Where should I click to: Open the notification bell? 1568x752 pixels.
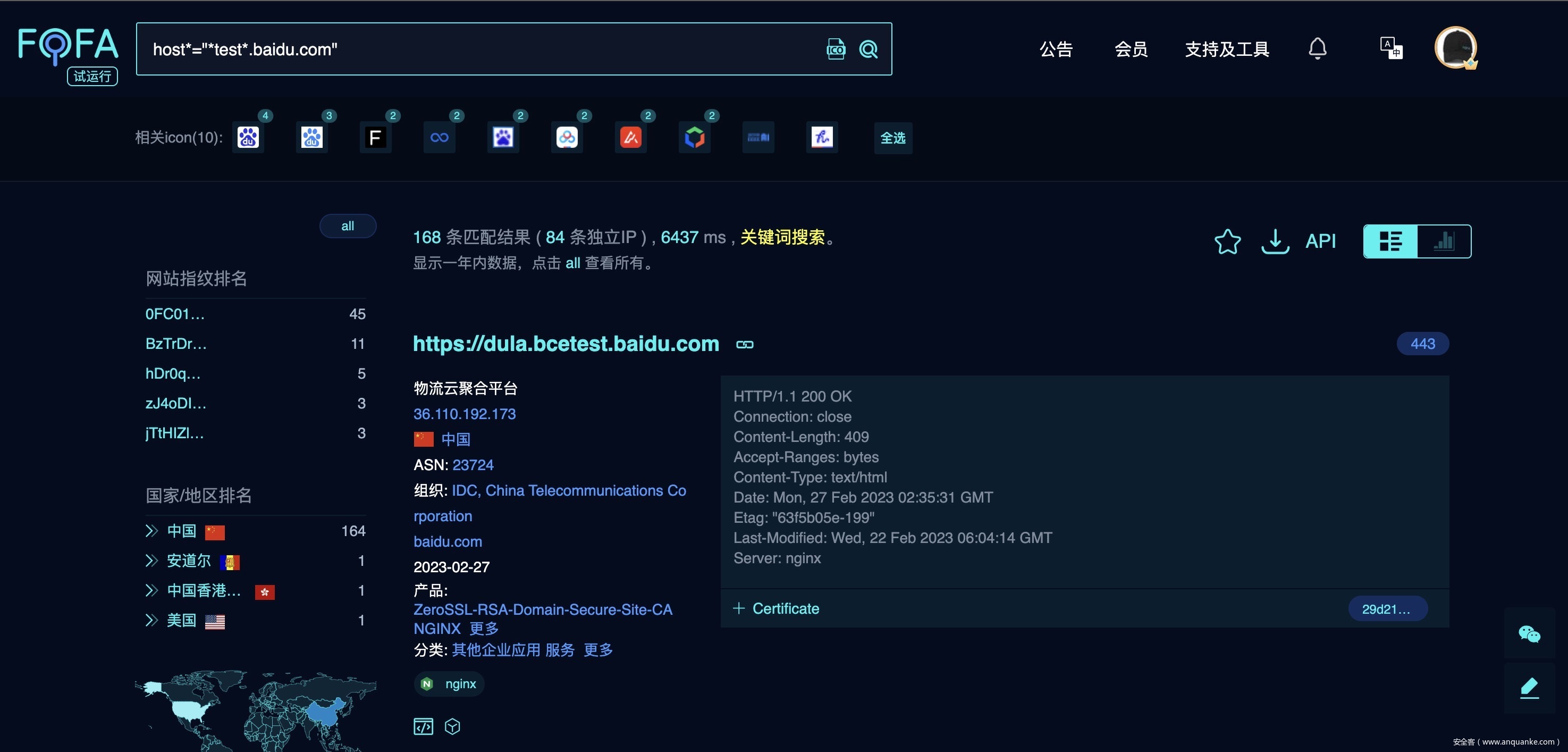(1317, 48)
